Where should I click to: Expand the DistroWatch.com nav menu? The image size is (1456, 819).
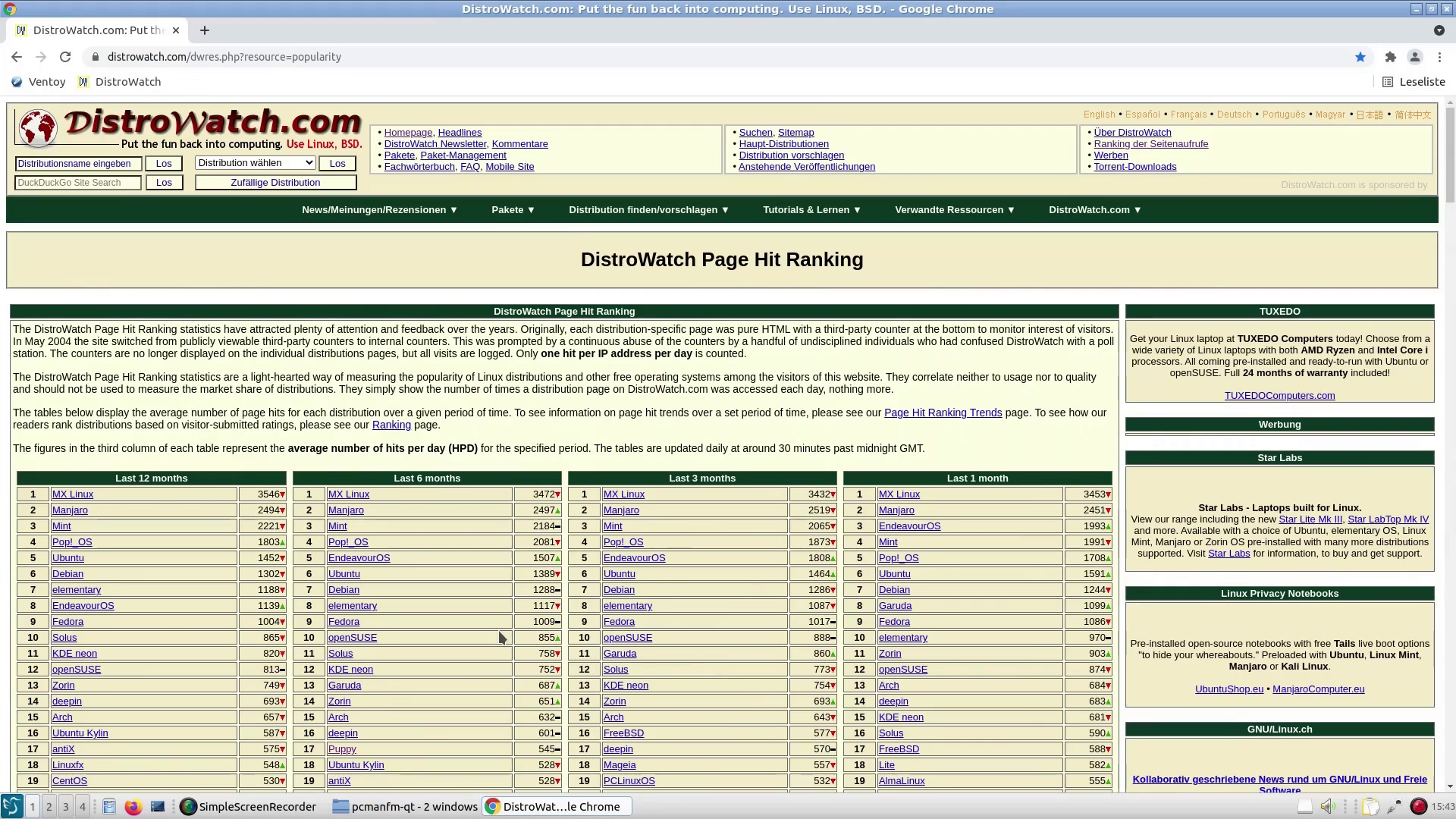(1095, 210)
